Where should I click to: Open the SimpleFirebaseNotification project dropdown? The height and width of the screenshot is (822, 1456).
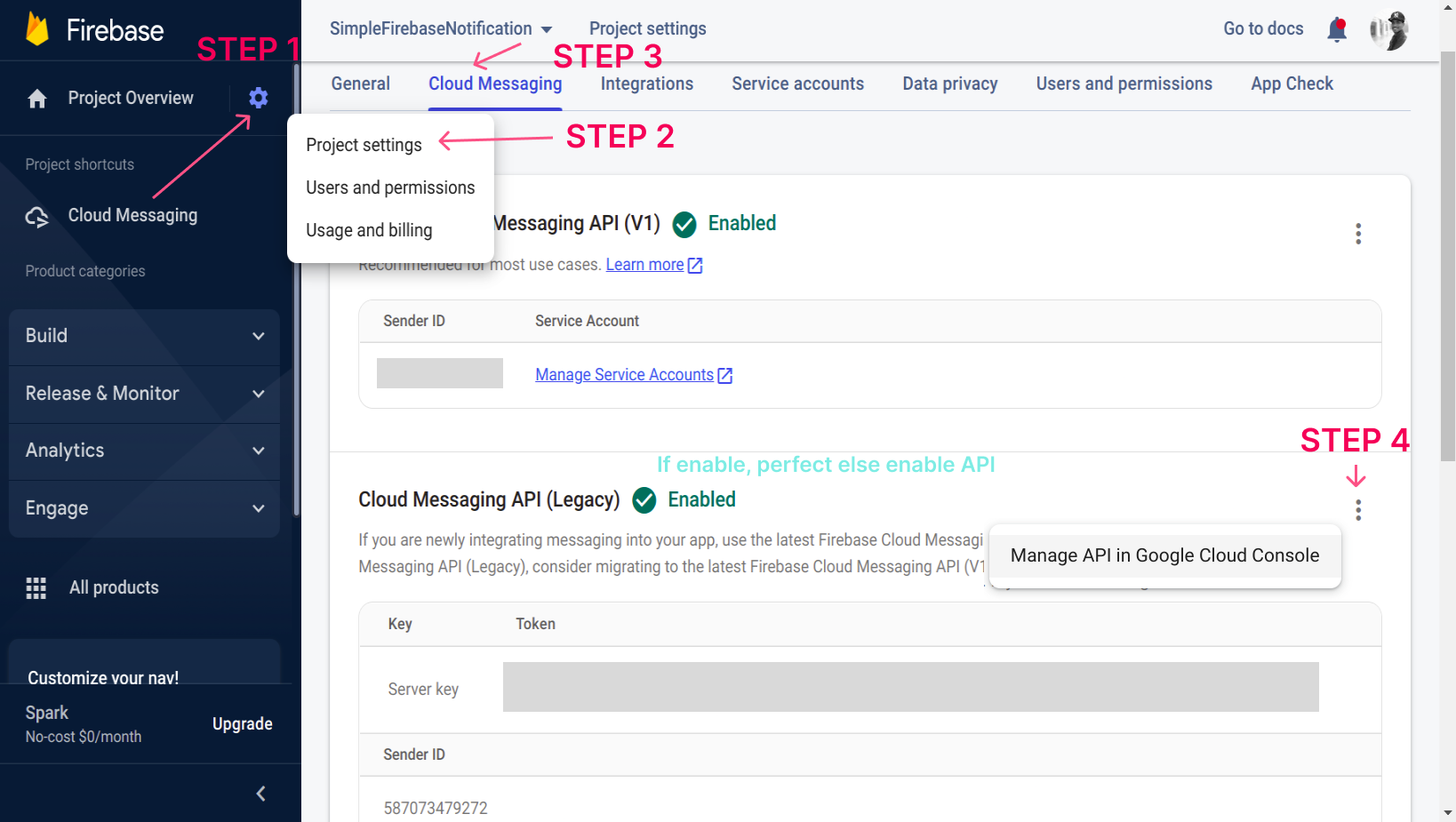(x=441, y=28)
